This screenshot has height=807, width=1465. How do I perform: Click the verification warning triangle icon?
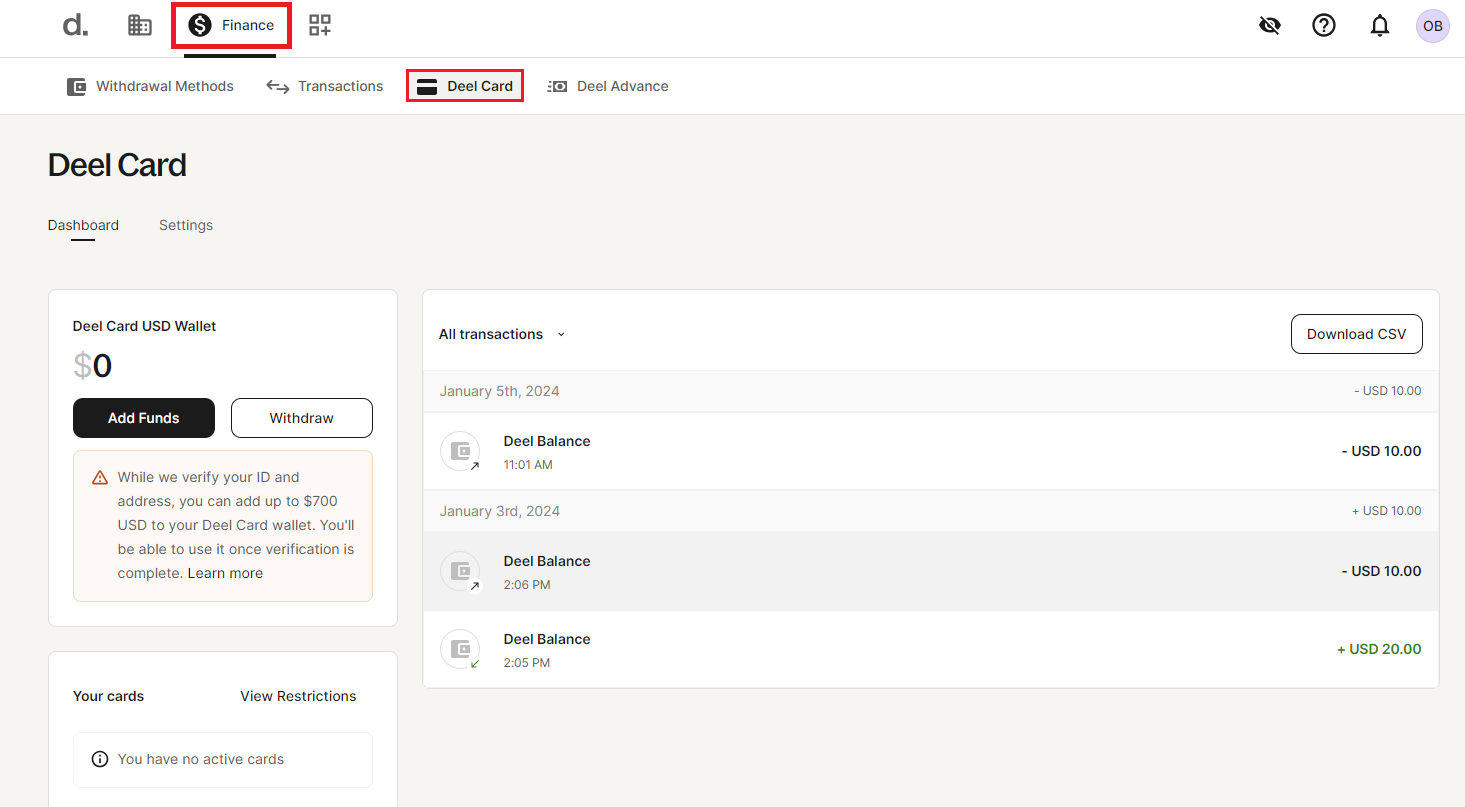coord(100,478)
